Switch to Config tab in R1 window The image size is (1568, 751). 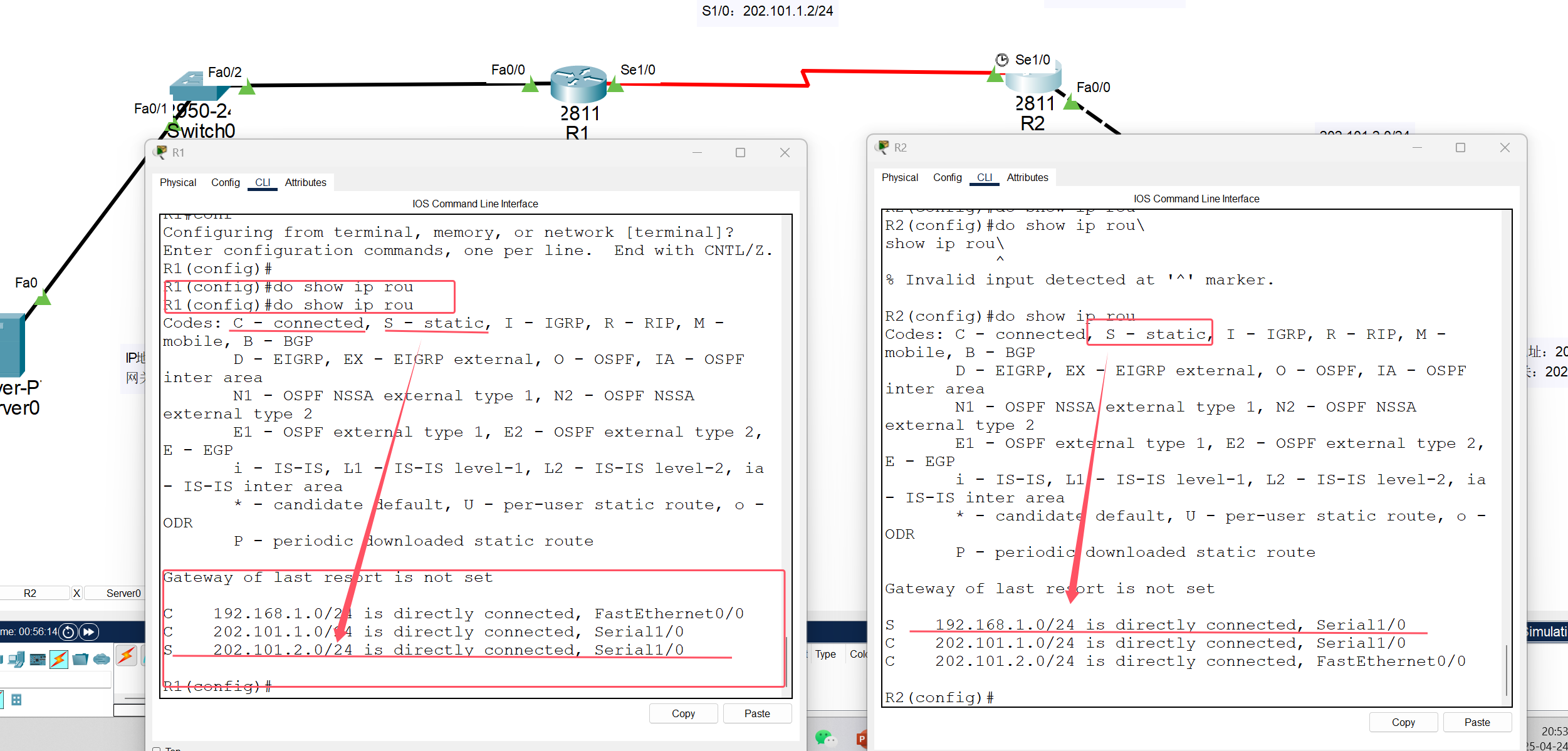(225, 182)
